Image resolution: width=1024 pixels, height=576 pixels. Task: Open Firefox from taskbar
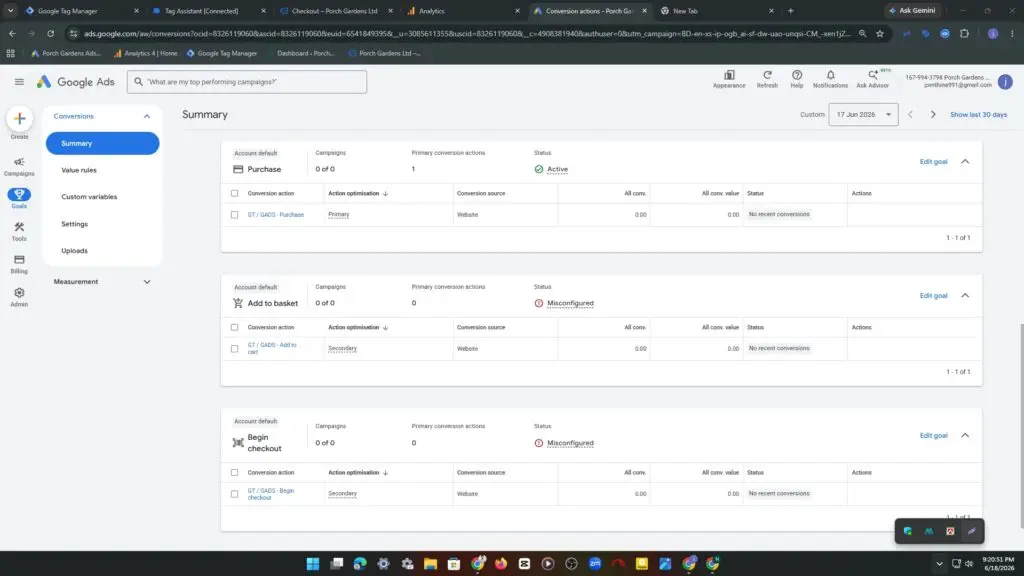tap(501, 564)
